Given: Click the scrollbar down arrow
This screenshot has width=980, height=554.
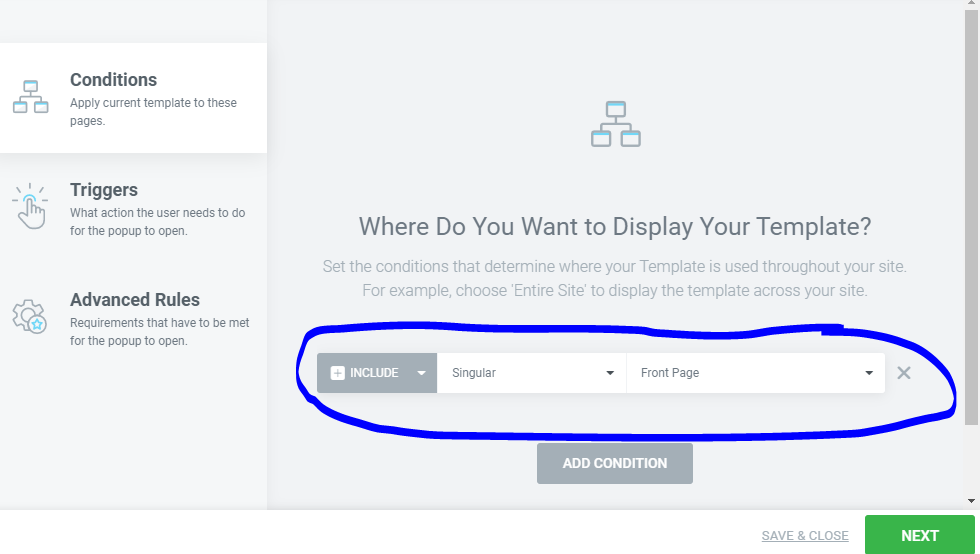Looking at the screenshot, I should pos(971,501).
